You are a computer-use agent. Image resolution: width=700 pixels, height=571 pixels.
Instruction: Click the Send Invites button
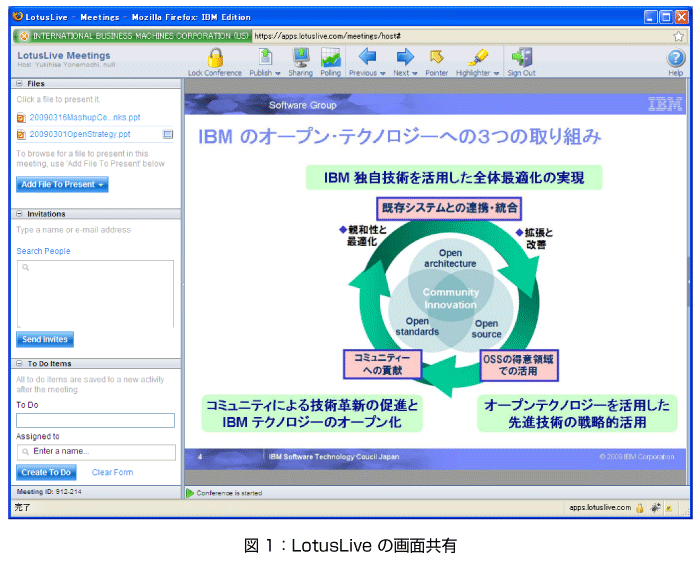[x=45, y=339]
